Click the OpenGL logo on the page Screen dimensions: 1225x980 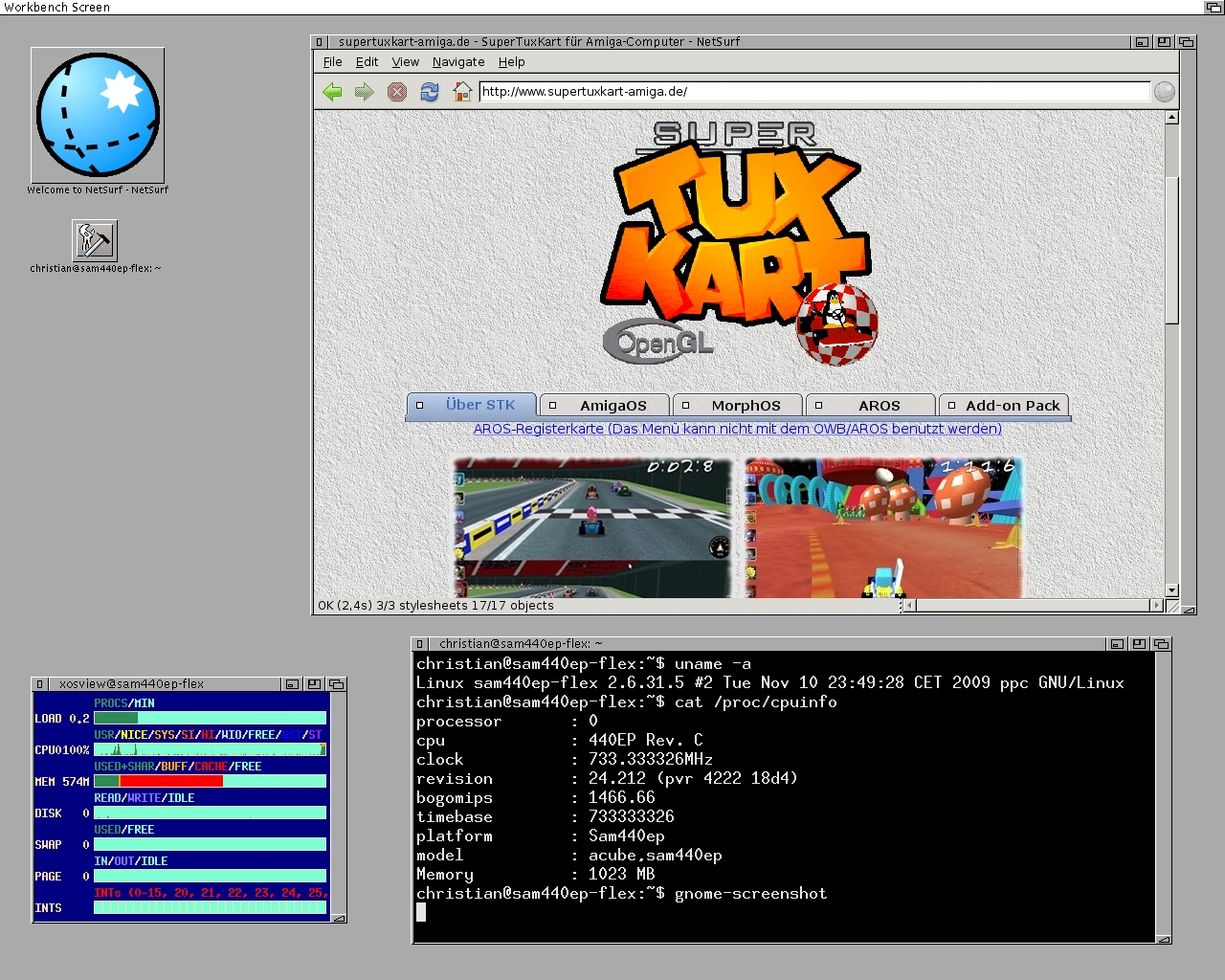pos(658,342)
